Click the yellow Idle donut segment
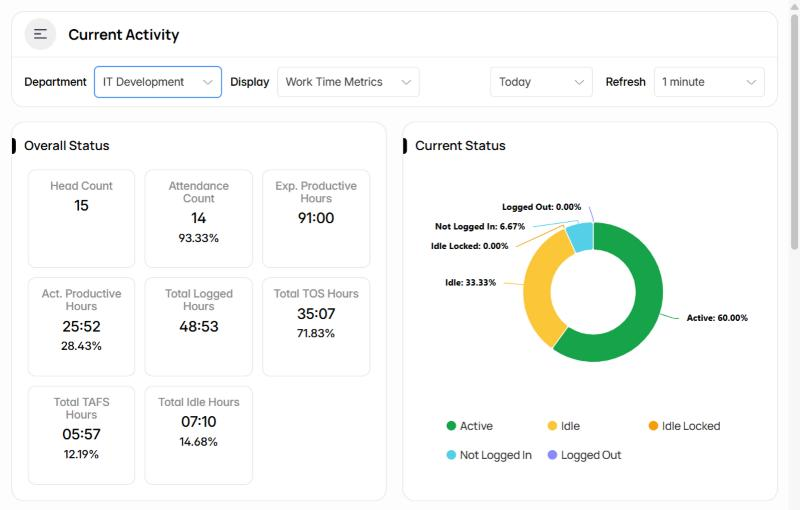Image resolution: width=800 pixels, height=510 pixels. 542,288
